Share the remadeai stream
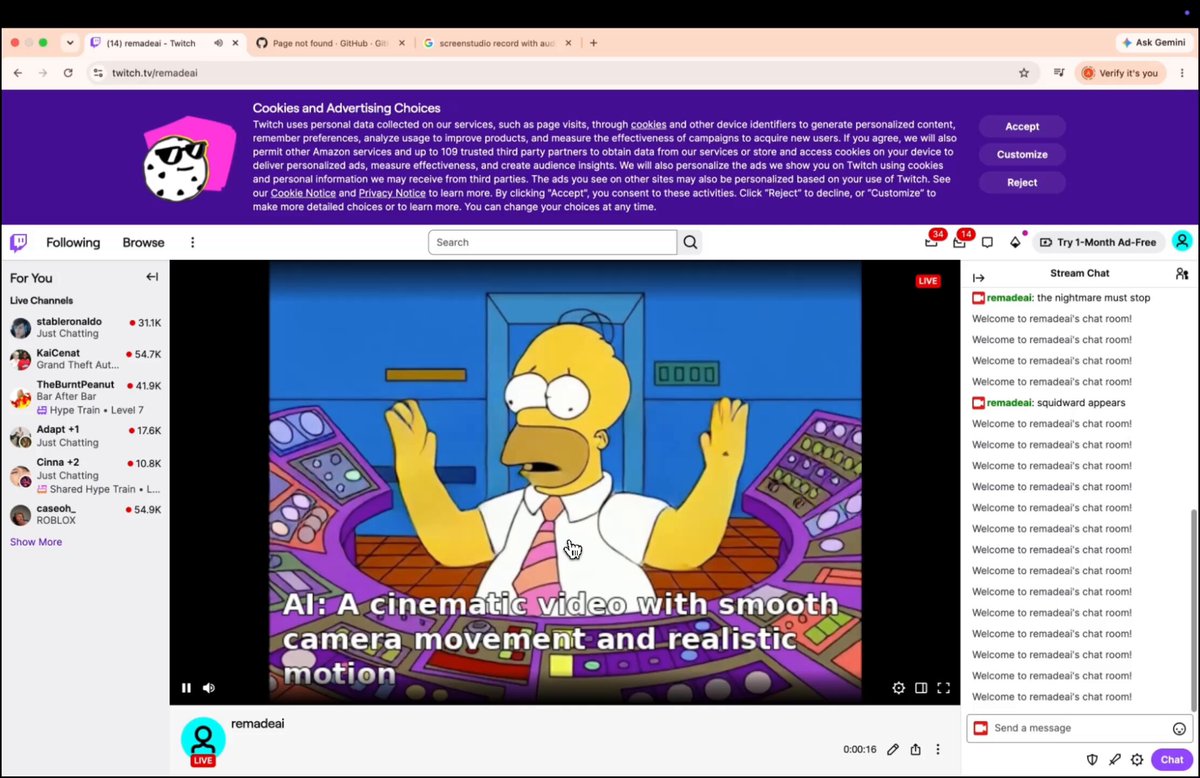The width and height of the screenshot is (1200, 778). pyautogui.click(x=915, y=750)
